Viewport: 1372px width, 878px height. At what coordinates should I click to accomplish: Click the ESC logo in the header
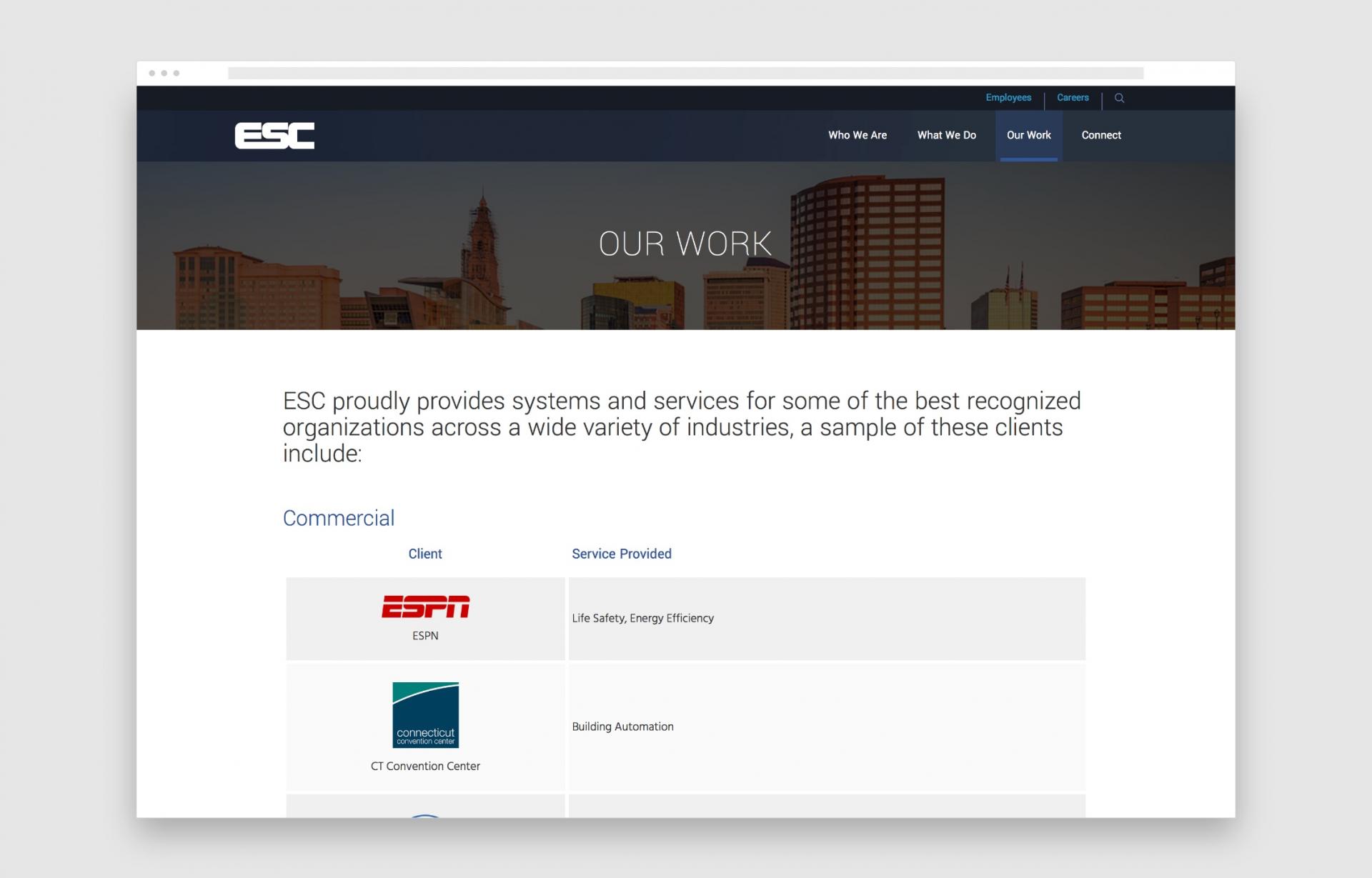[274, 135]
